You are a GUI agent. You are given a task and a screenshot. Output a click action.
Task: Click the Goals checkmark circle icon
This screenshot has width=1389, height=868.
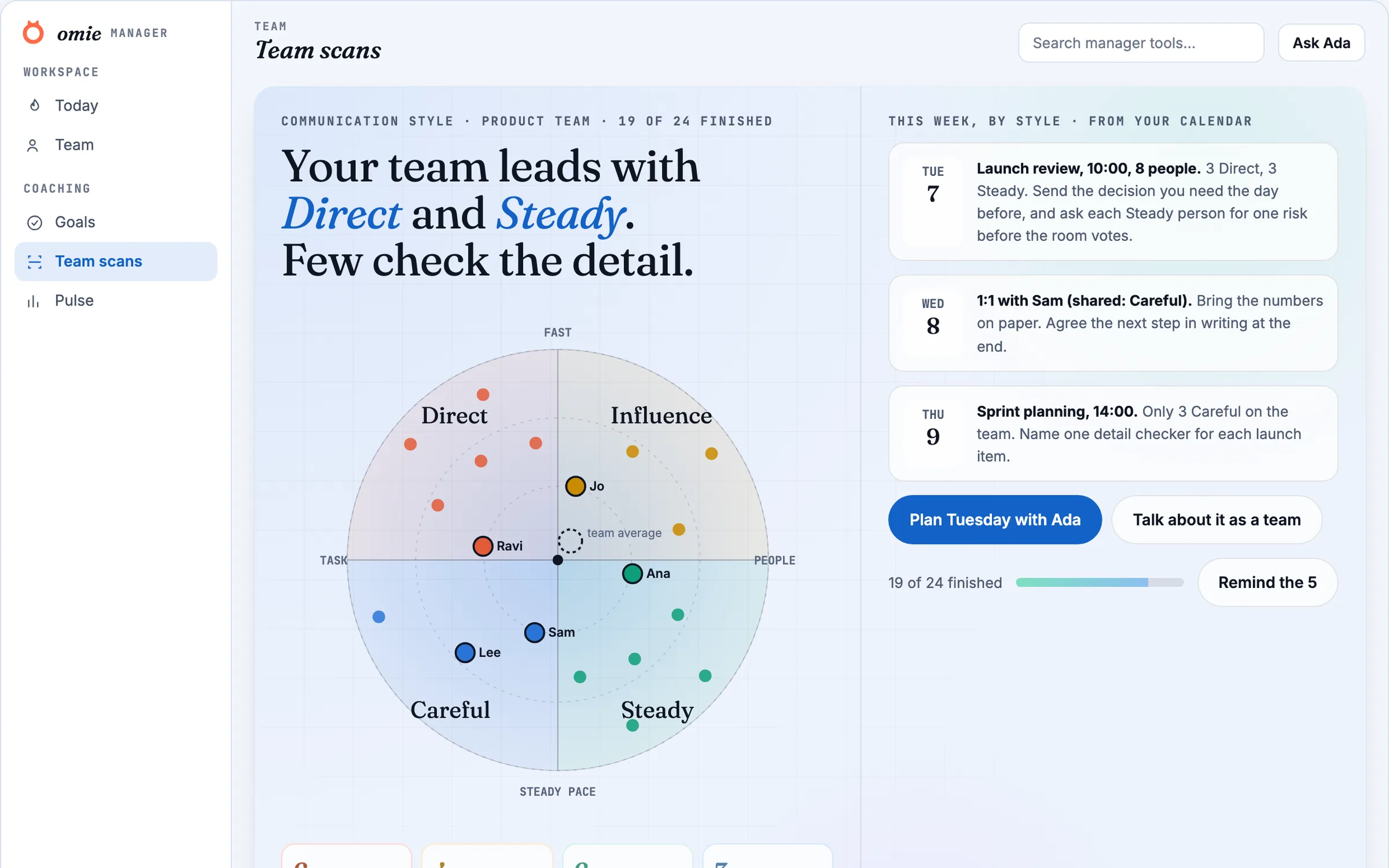35,223
